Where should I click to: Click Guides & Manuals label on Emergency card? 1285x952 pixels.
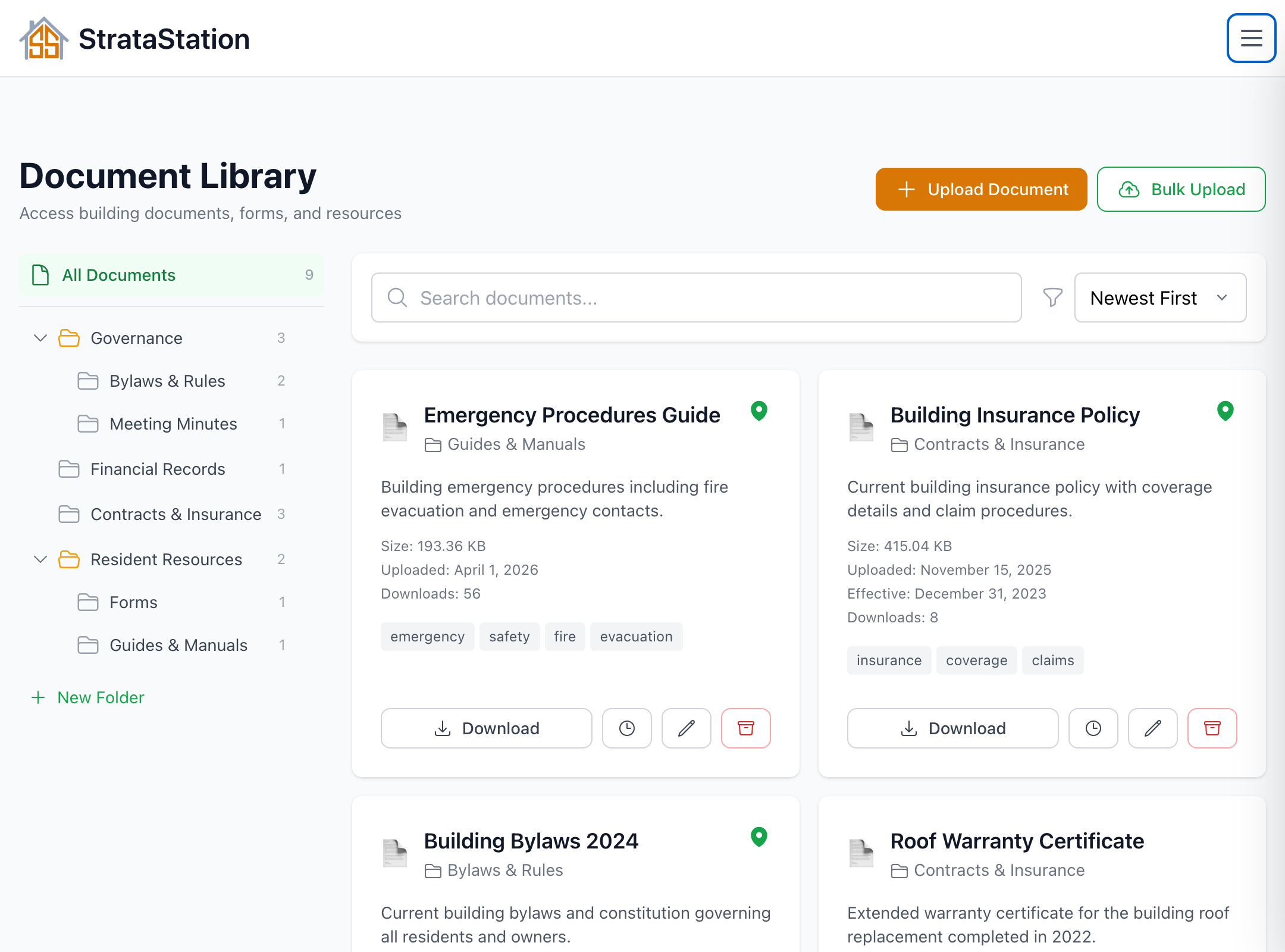[x=516, y=444]
